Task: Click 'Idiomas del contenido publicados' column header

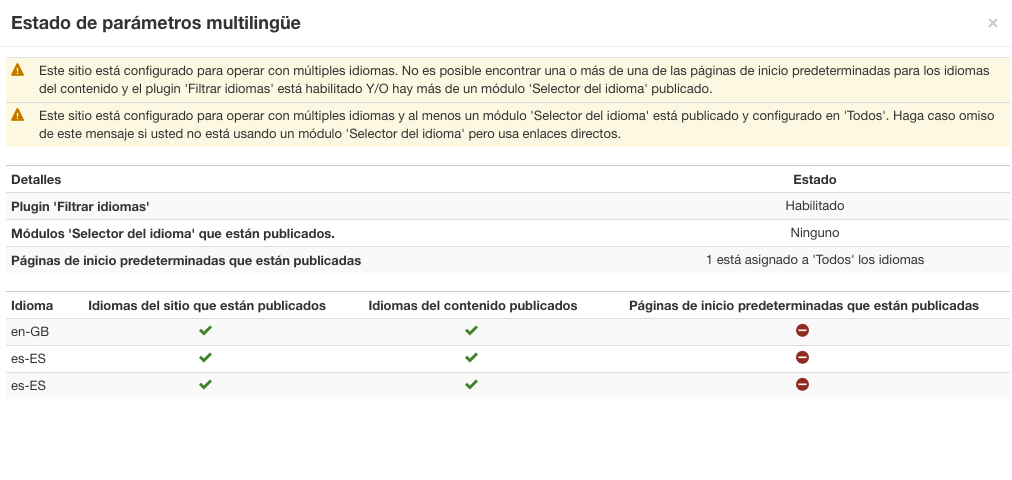Action: [472, 306]
